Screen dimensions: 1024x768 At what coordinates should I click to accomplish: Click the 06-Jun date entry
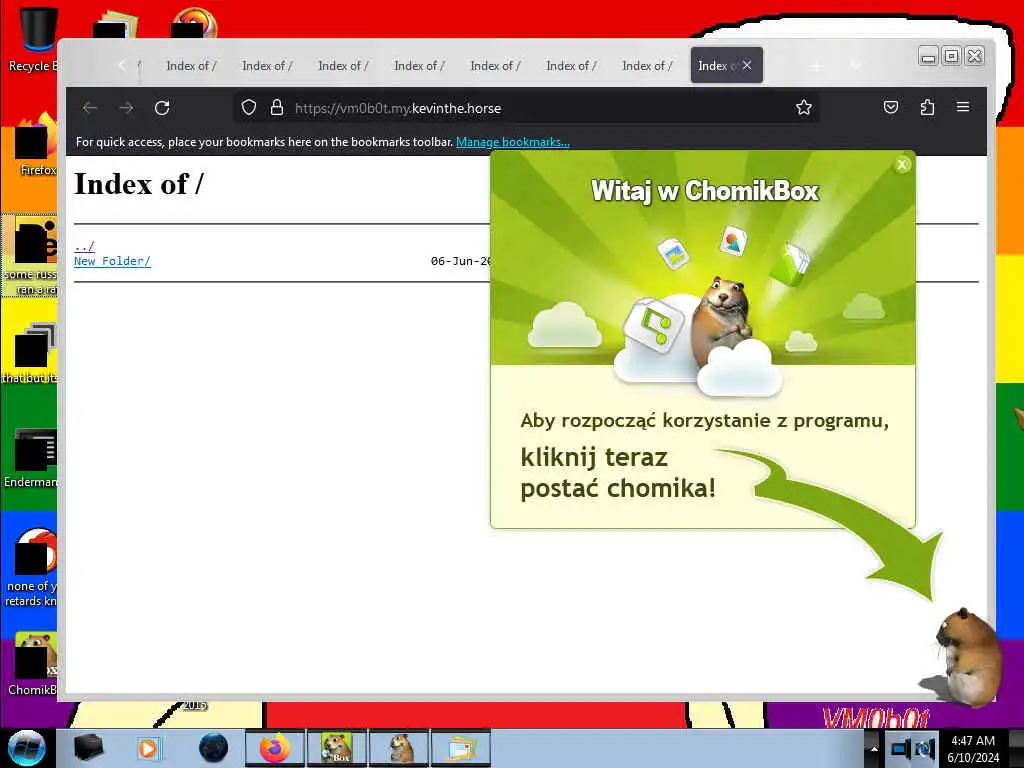460,261
